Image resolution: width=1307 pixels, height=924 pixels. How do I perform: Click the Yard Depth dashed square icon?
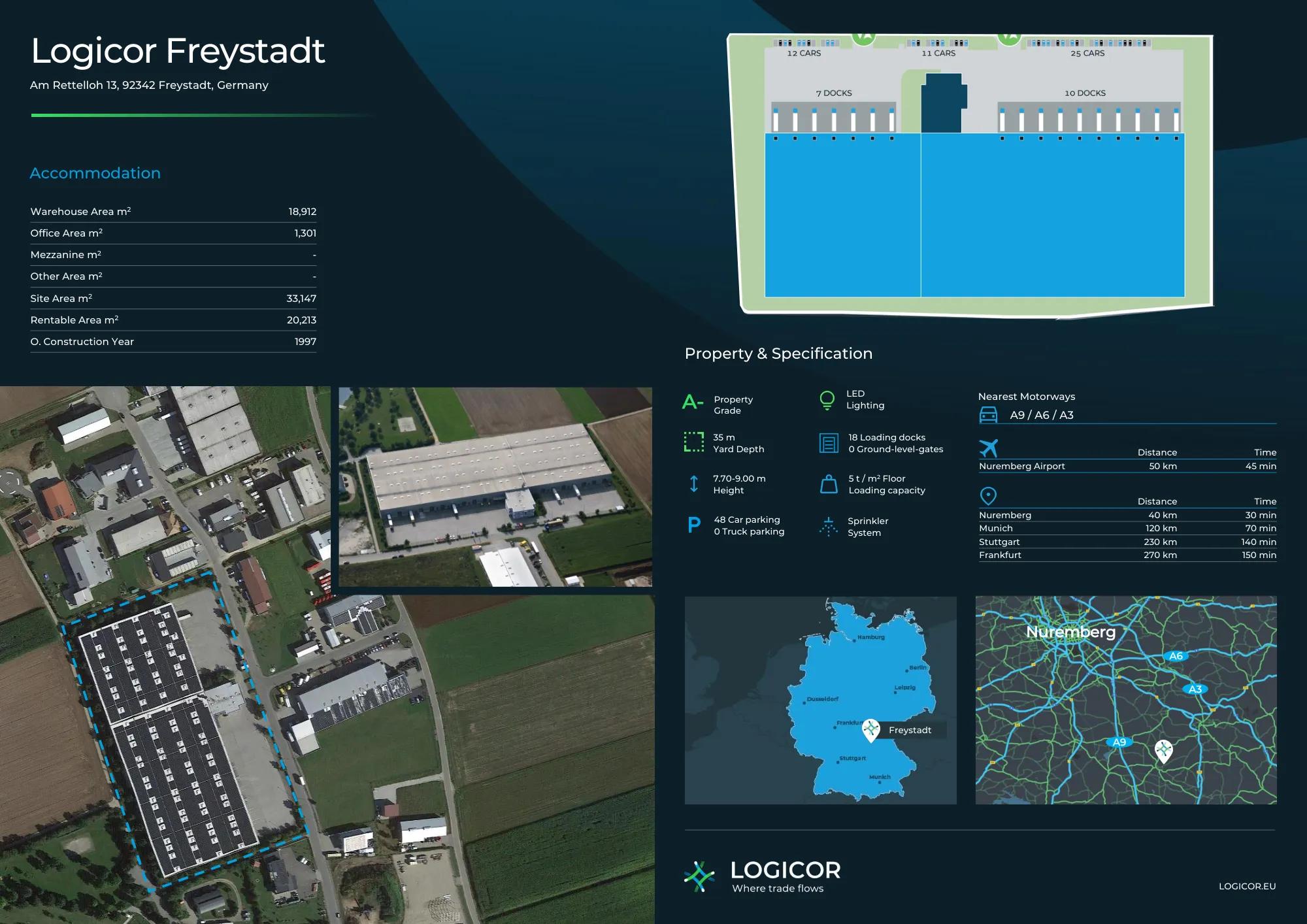point(693,442)
